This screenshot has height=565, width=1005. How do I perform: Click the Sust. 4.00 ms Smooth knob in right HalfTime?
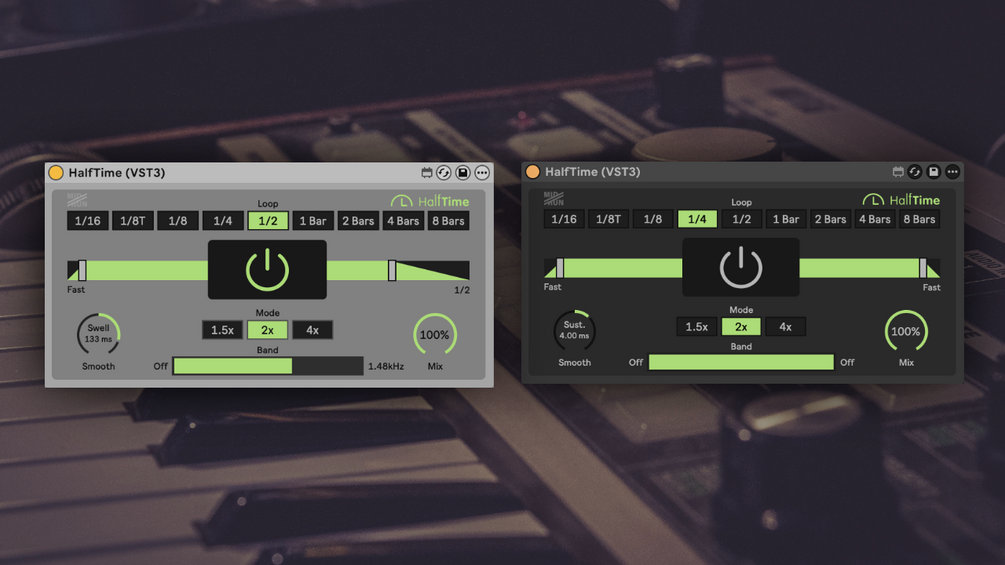click(574, 331)
